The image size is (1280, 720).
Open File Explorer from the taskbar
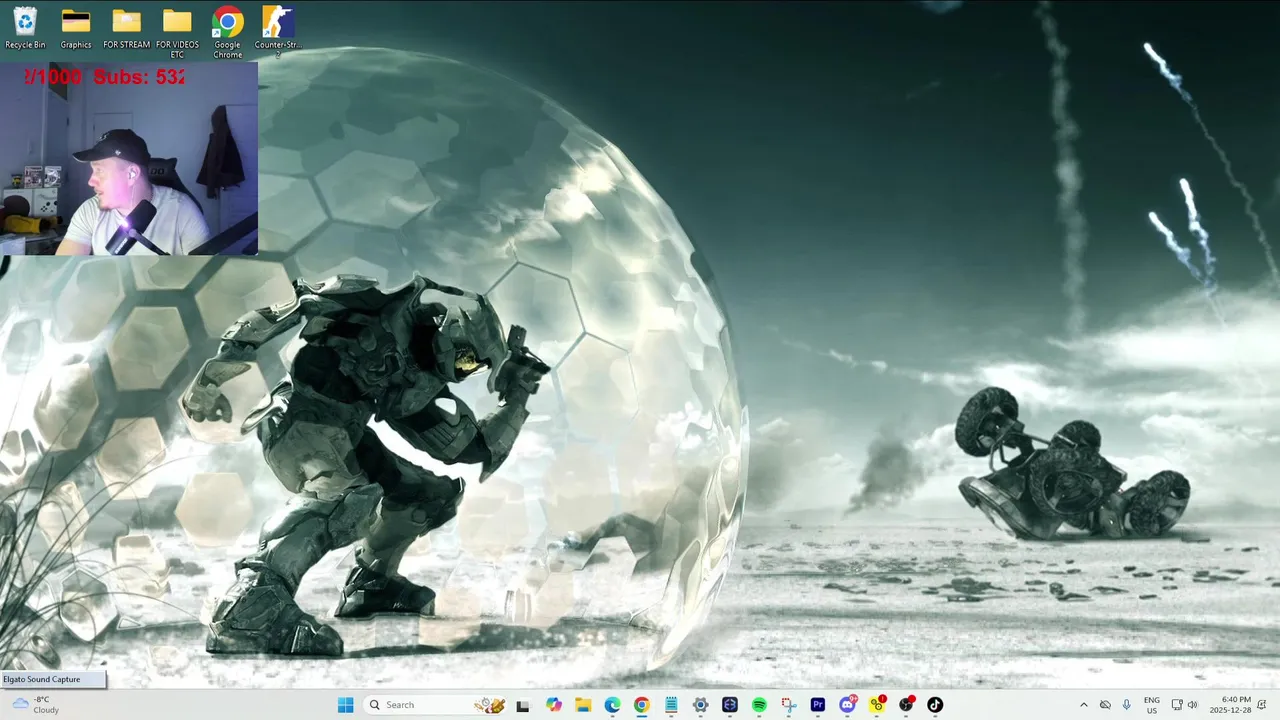(x=583, y=705)
